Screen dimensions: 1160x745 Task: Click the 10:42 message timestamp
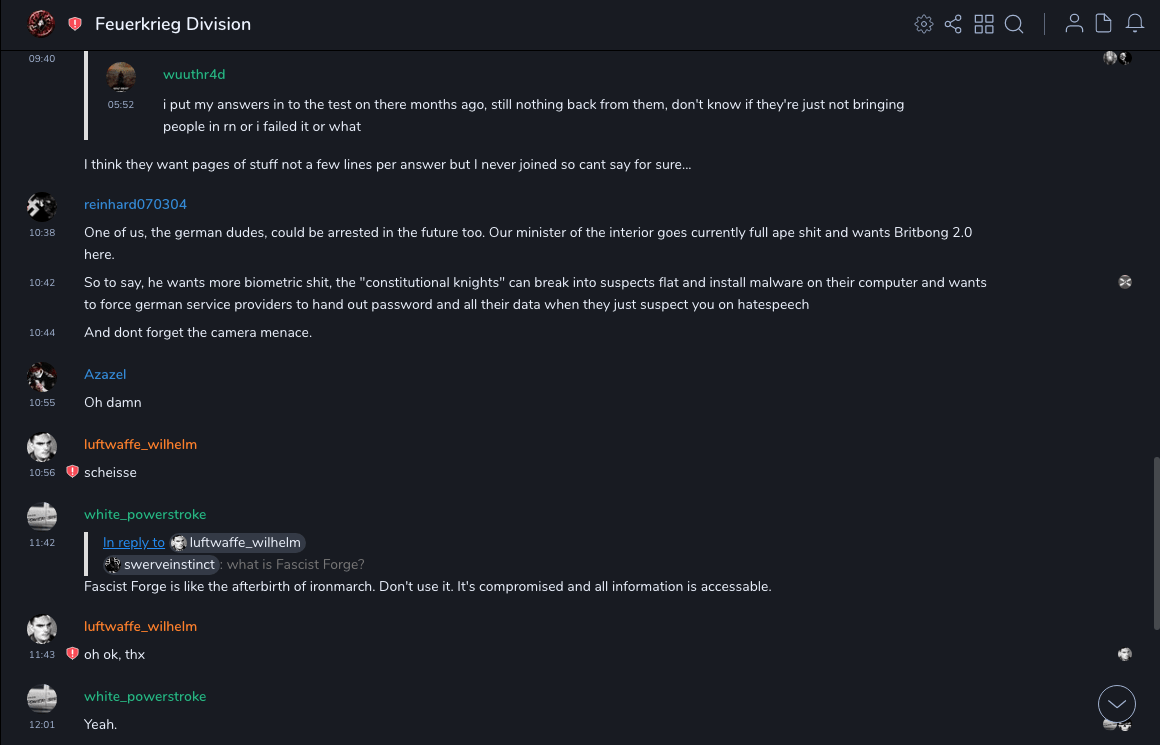coord(42,283)
